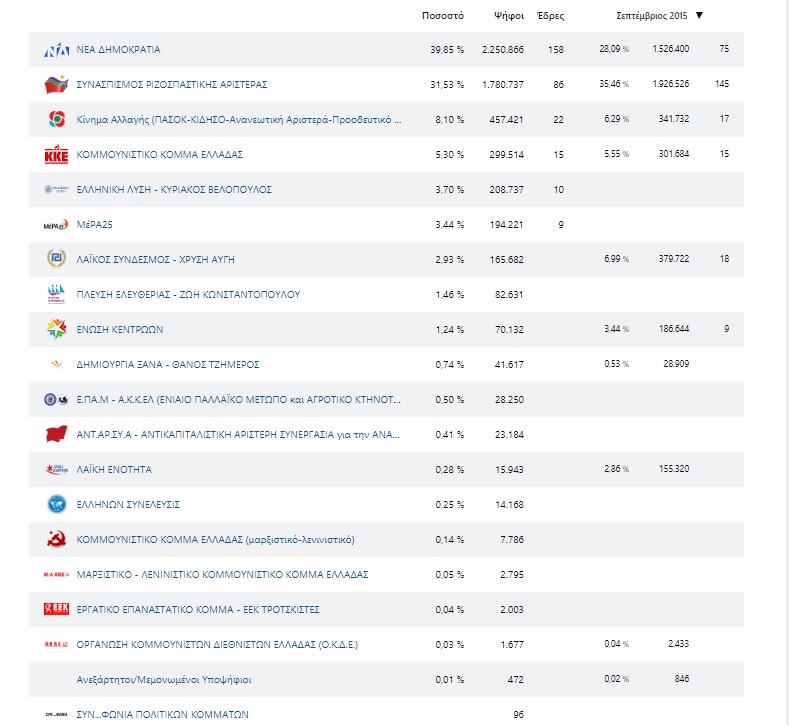Click the Ελλήνων Συνέλευσις blue round logo

(56, 504)
